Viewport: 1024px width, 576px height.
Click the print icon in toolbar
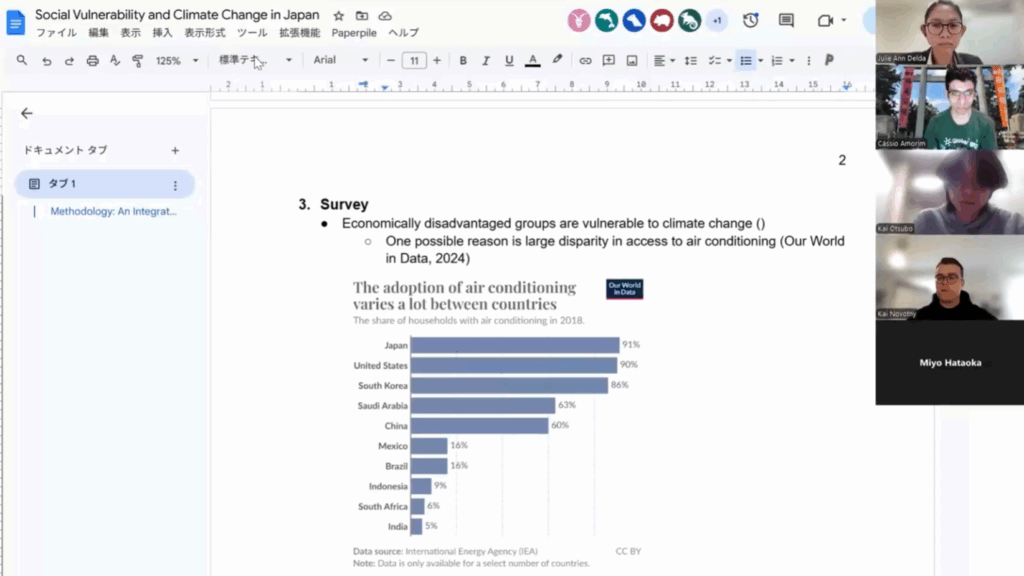tap(93, 61)
